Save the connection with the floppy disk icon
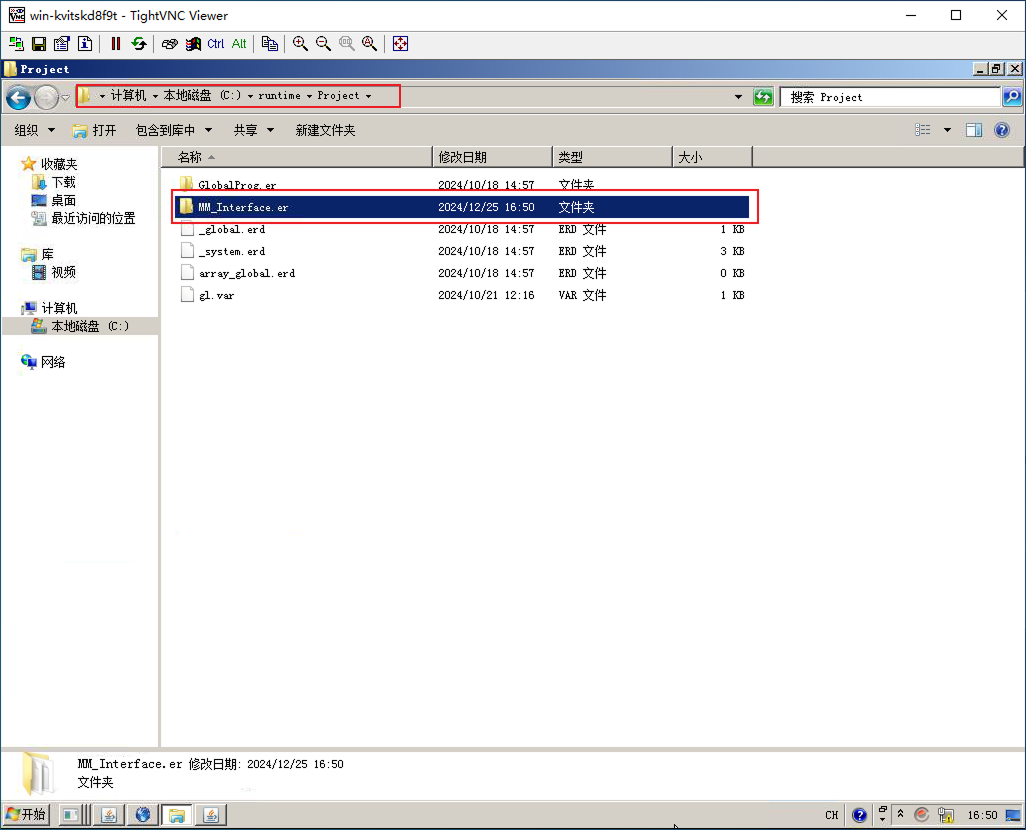The height and width of the screenshot is (830, 1026). point(39,44)
